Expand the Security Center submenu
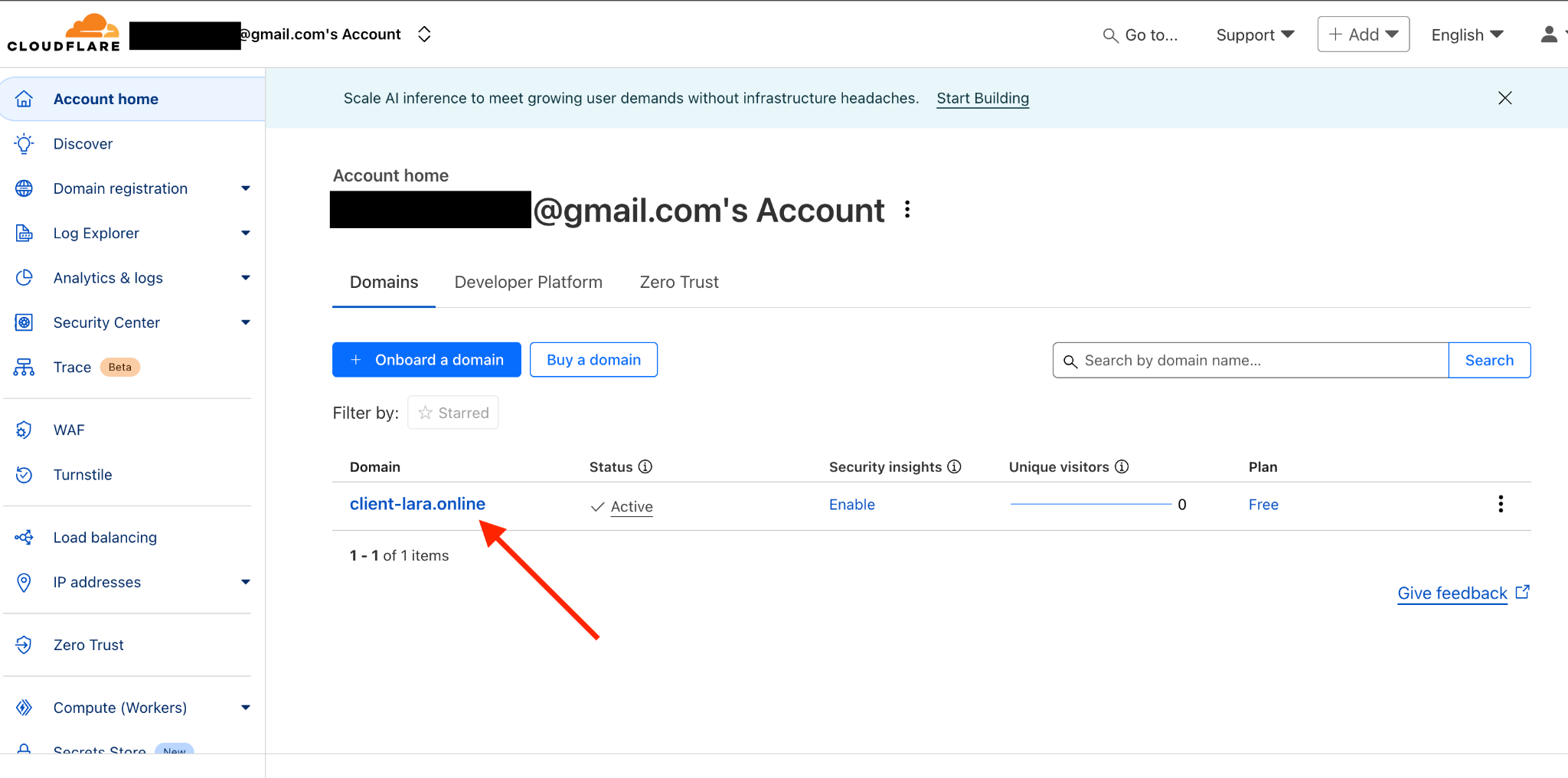This screenshot has width=1568, height=778. click(245, 322)
